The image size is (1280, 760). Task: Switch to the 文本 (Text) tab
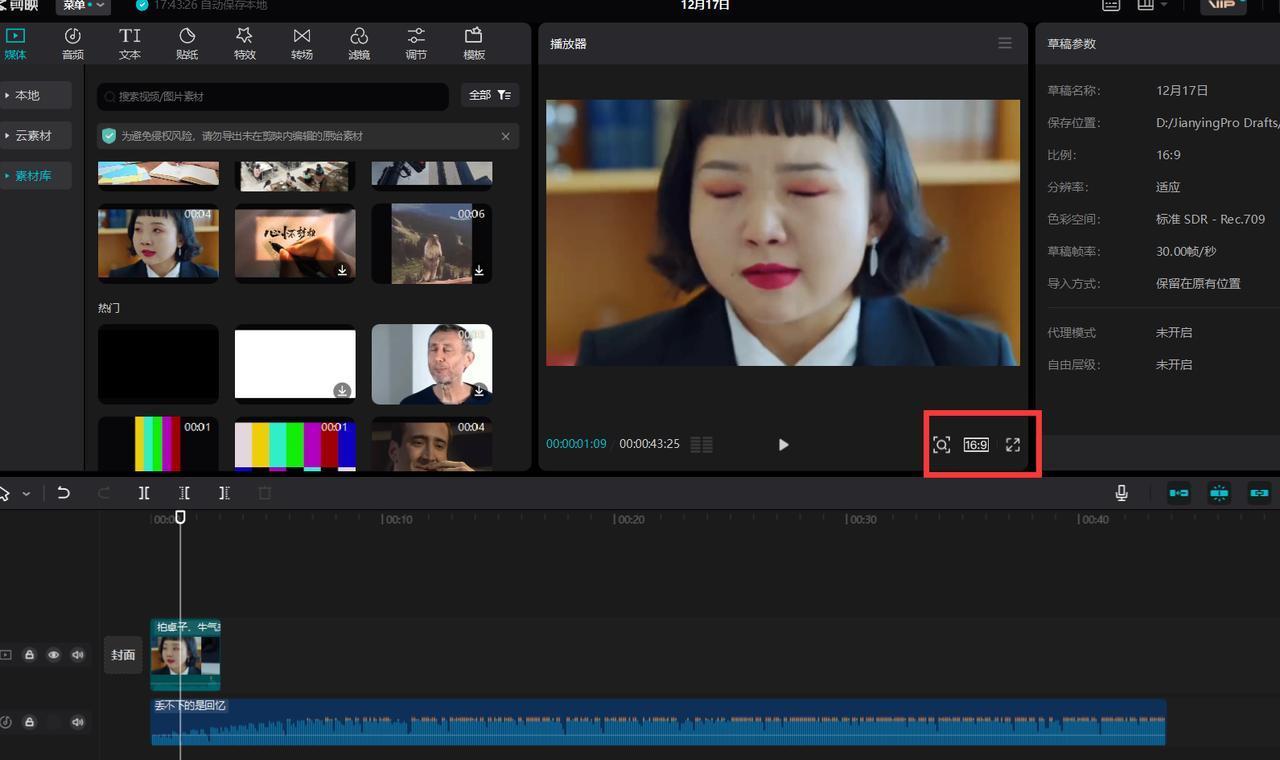pyautogui.click(x=130, y=44)
